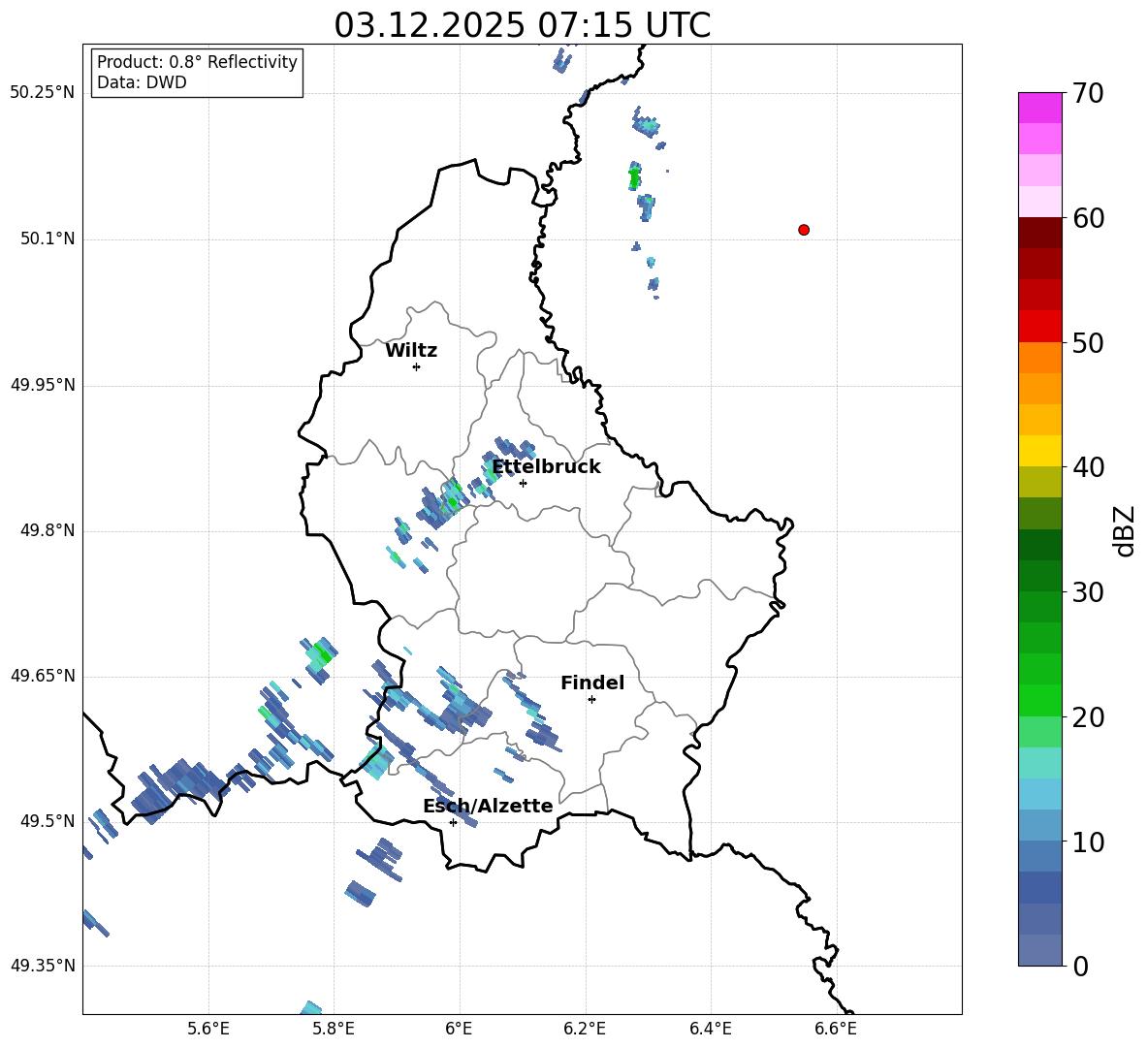The height and width of the screenshot is (1048, 1148).
Task: Click the 49.5°N latitude label
Action: pos(48,820)
